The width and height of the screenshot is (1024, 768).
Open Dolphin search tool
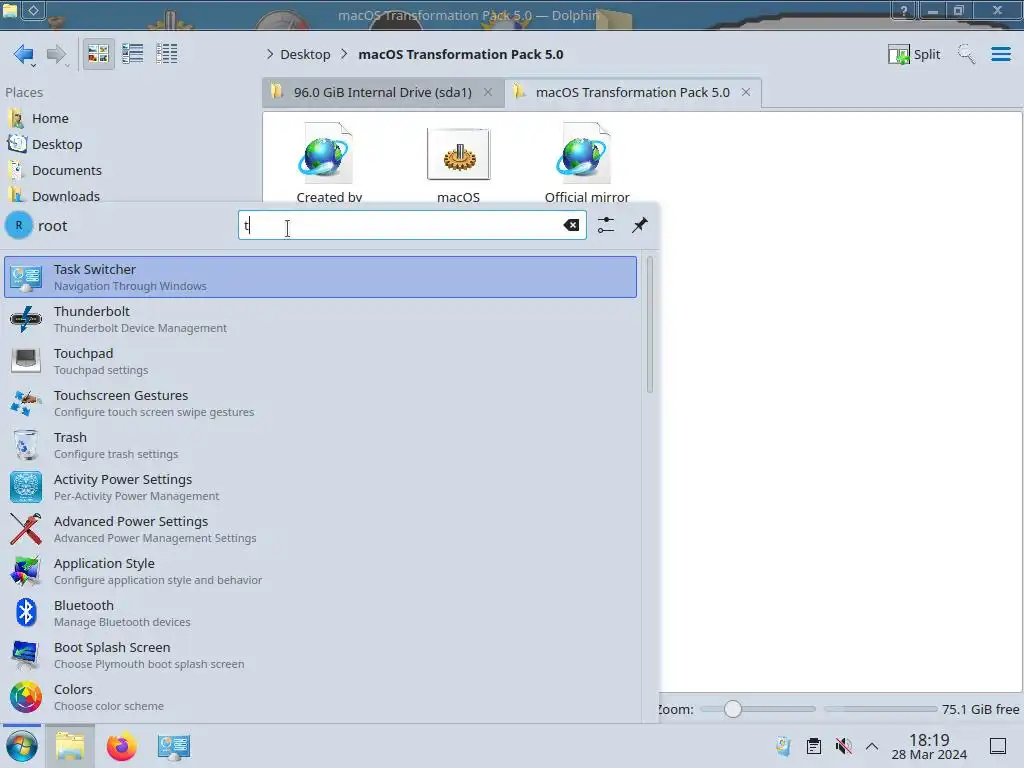pyautogui.click(x=966, y=54)
